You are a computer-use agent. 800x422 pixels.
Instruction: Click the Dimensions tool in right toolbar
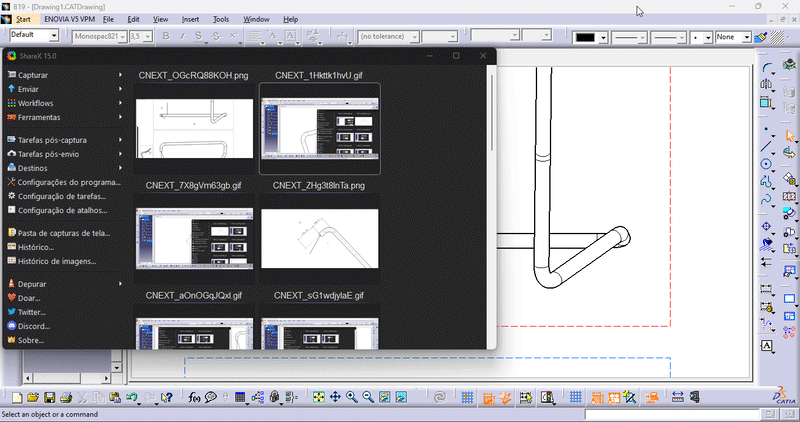pos(766,289)
